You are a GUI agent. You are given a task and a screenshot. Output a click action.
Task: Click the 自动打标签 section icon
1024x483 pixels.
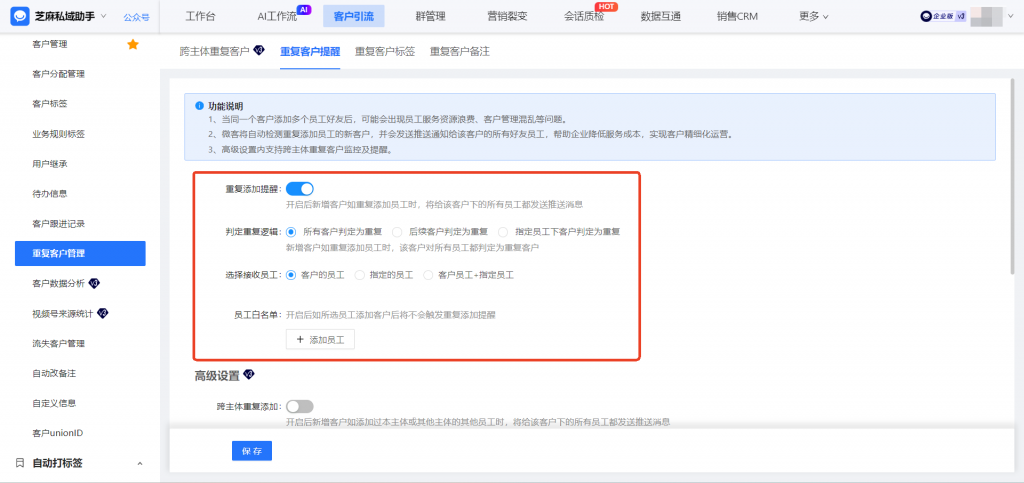point(20,463)
